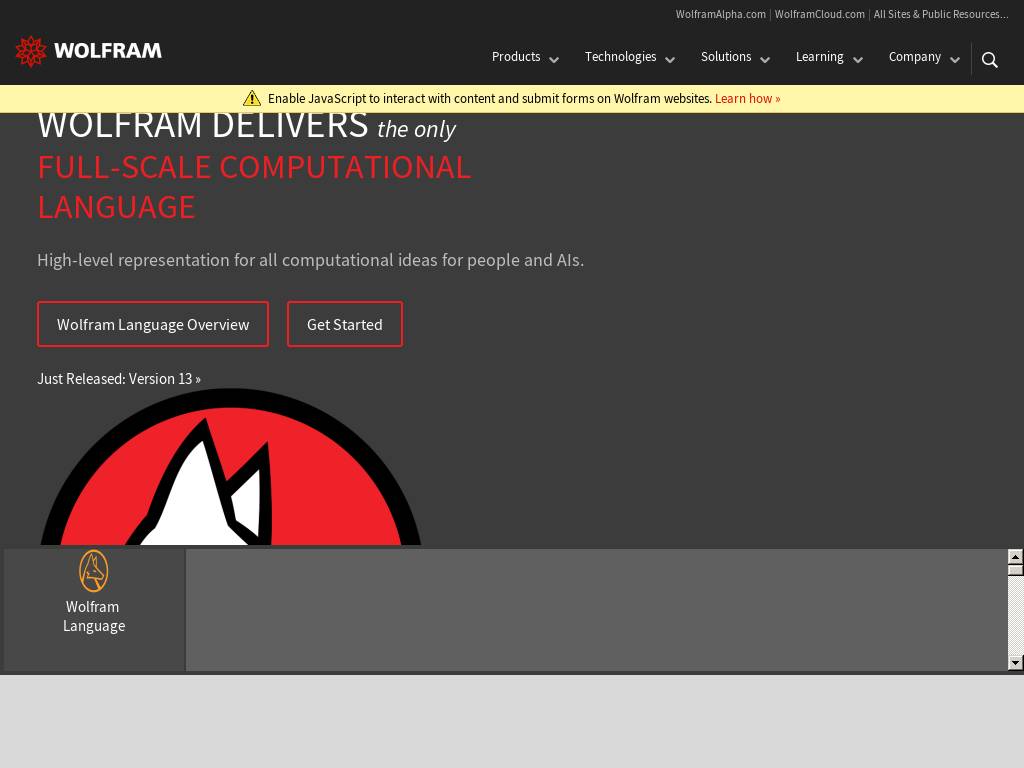The height and width of the screenshot is (768, 1024).
Task: Open the search magnifier icon
Action: tap(990, 60)
